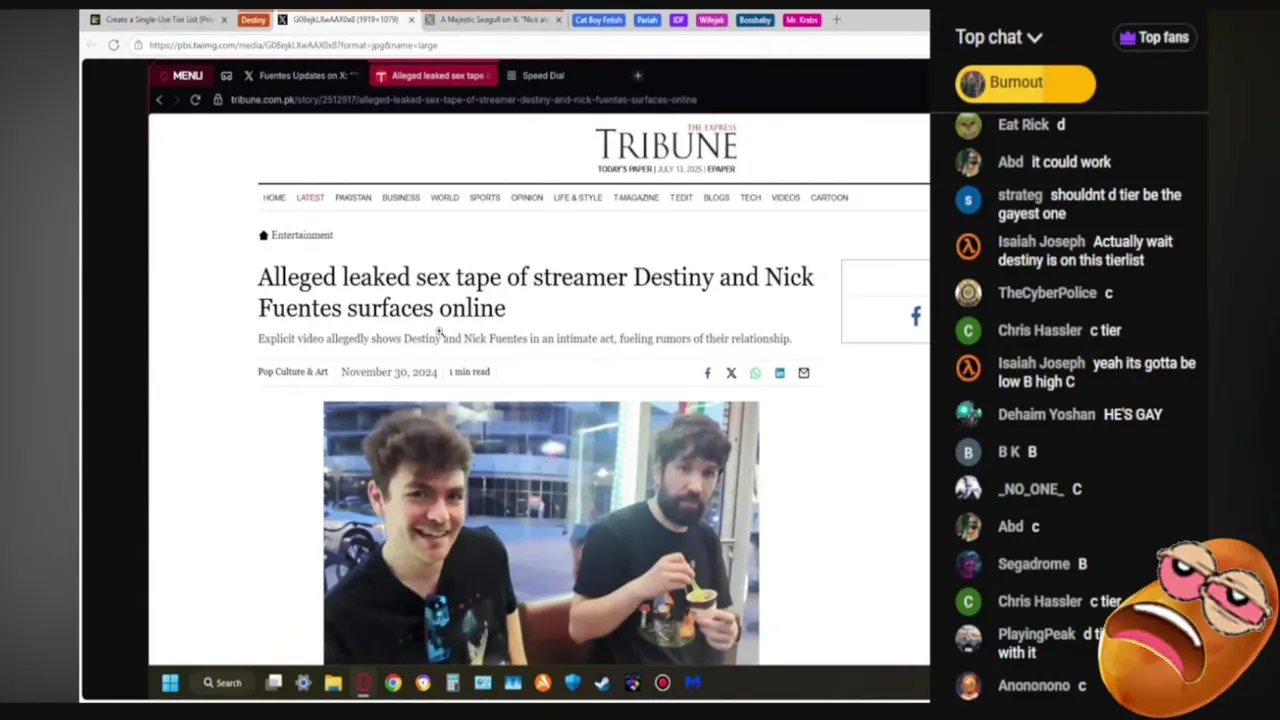1280x720 pixels.
Task: Open a new tab in outer browser
Action: pos(836,20)
